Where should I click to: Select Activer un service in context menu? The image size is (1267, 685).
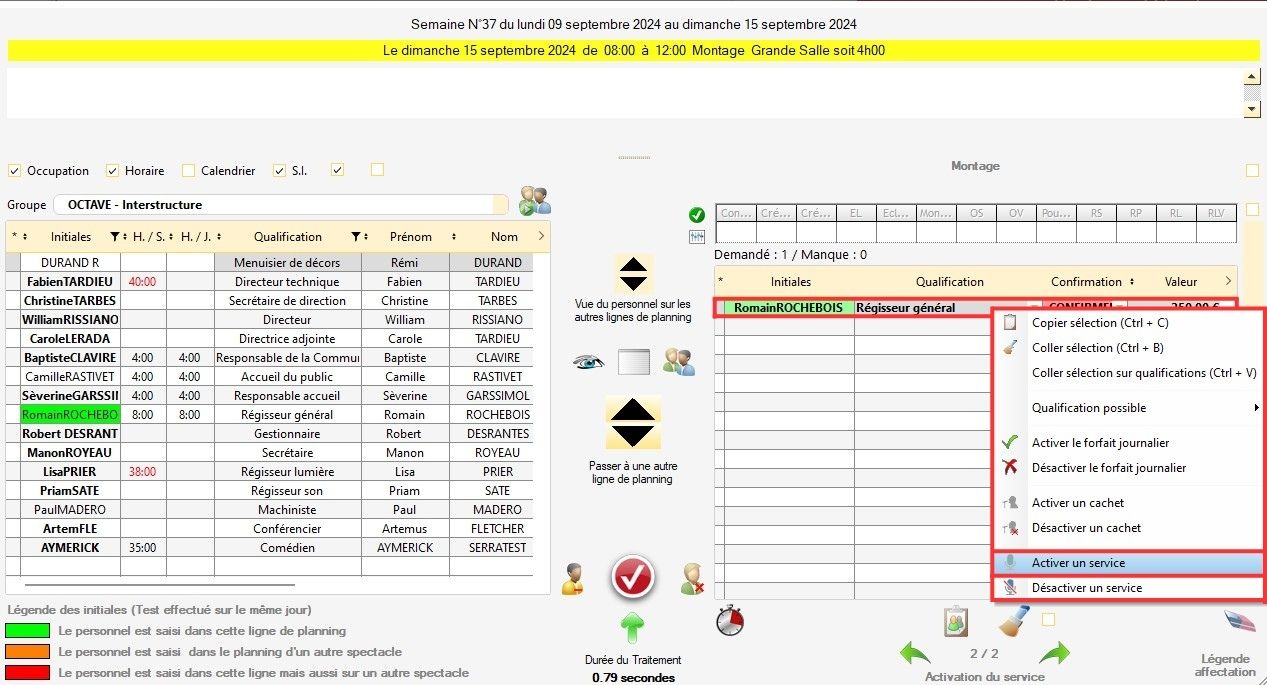pos(1078,563)
